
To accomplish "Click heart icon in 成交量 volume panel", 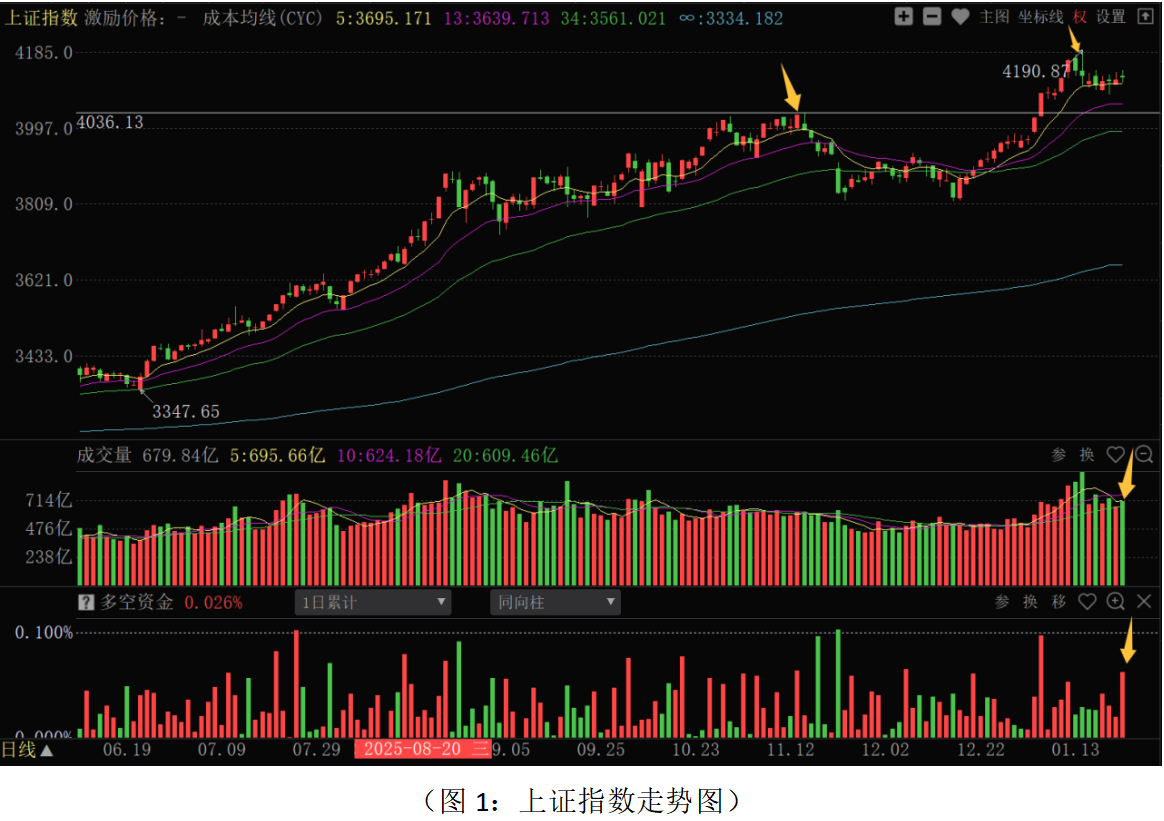I will [1116, 455].
